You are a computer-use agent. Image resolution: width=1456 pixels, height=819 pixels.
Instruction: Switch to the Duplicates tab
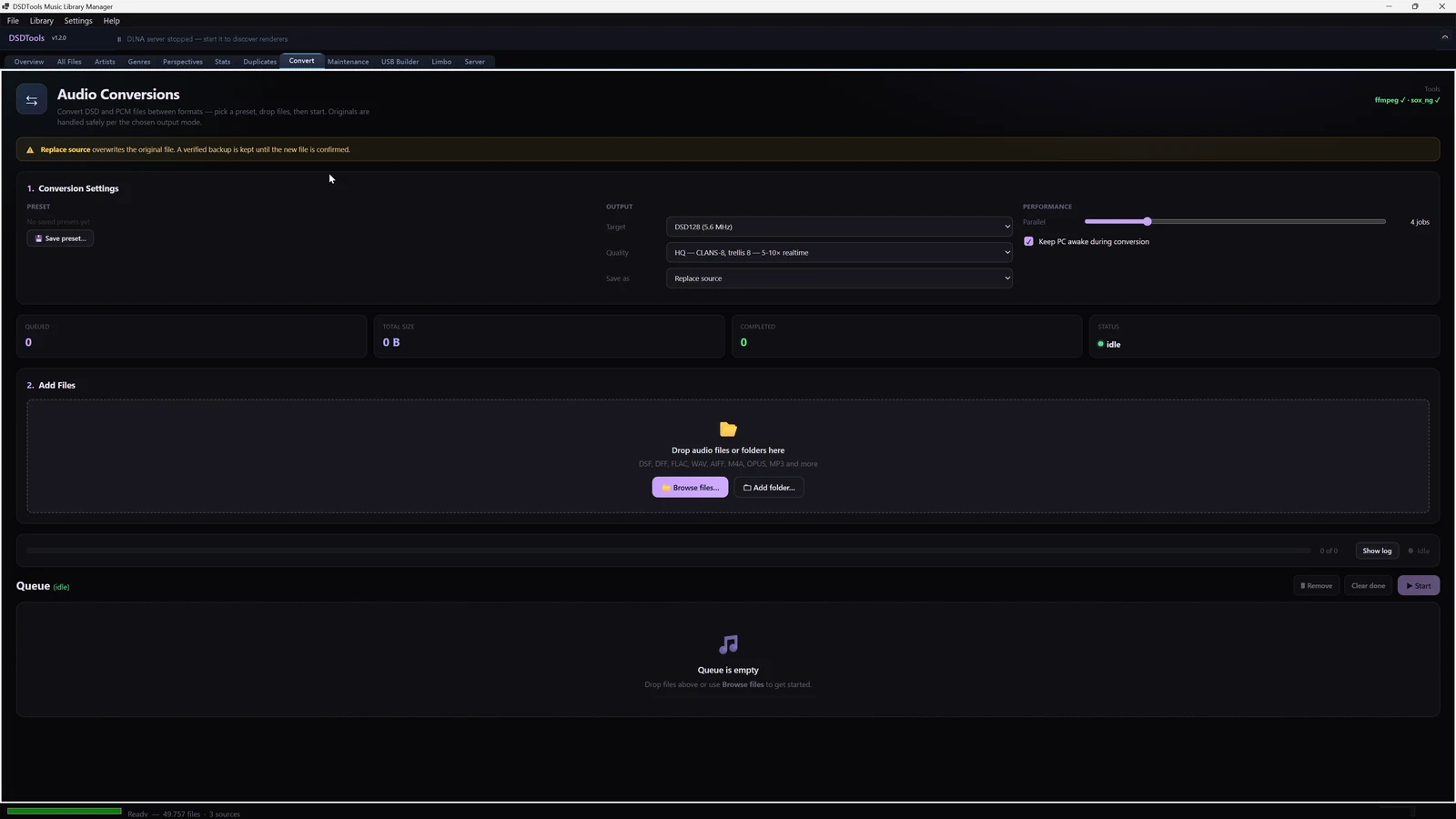click(x=259, y=62)
